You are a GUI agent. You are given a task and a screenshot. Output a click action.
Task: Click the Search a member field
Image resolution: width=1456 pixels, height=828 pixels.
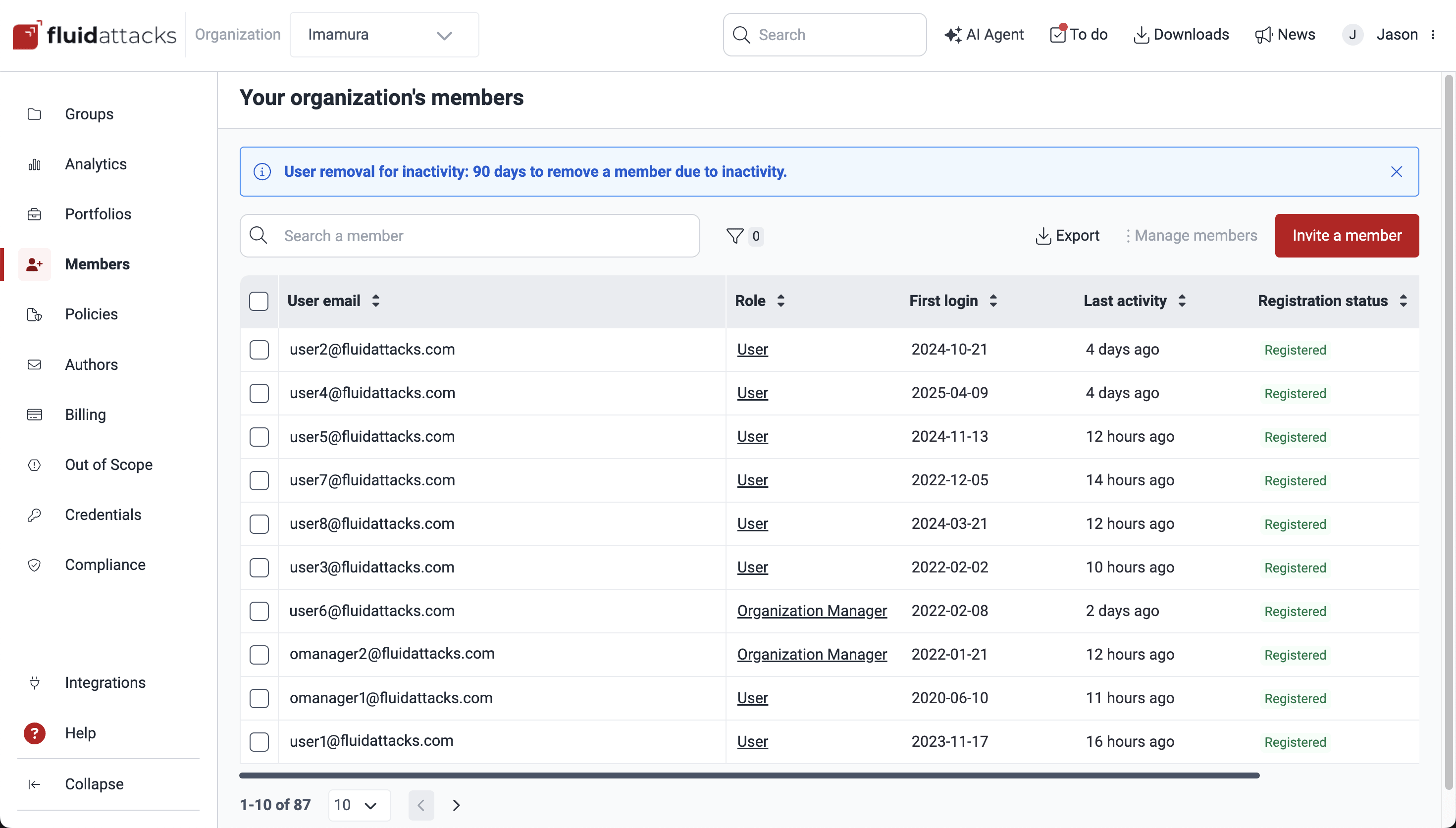click(x=469, y=235)
